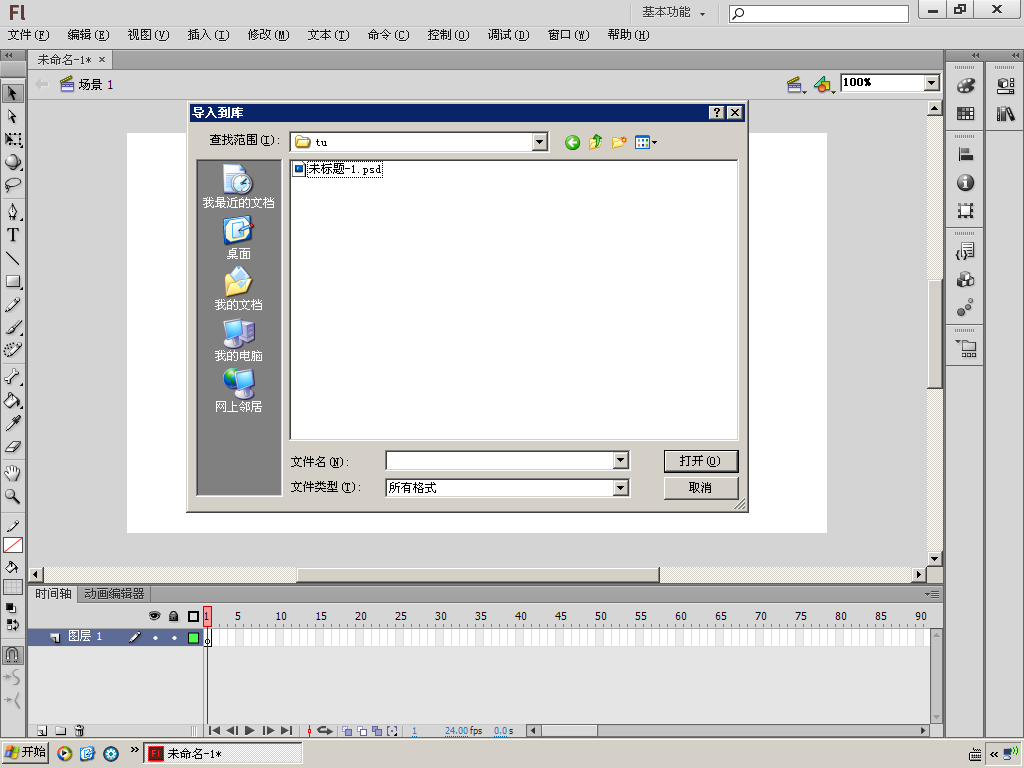Screen dimensions: 1024x768
Task: Click the black and white colors button
Action: 11,608
